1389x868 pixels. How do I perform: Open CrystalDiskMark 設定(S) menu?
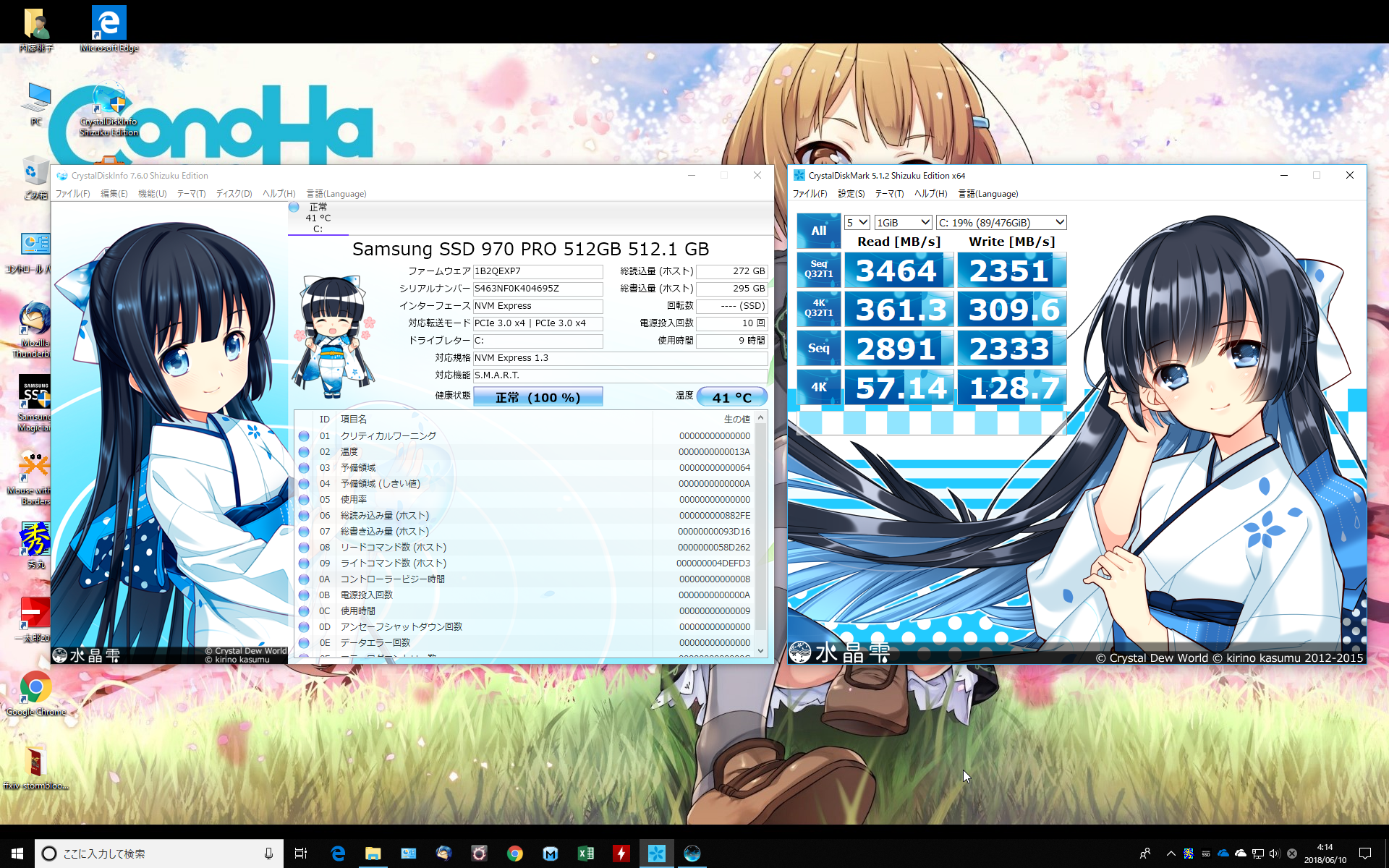(851, 194)
